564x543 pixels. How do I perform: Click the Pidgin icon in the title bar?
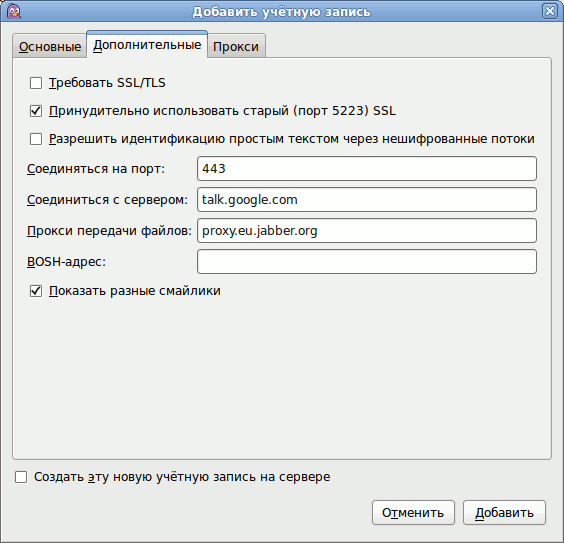[x=14, y=11]
